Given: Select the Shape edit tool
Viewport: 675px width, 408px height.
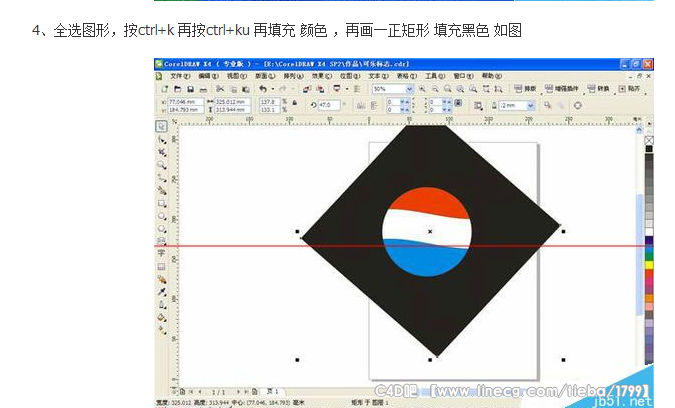Looking at the screenshot, I should click(162, 139).
